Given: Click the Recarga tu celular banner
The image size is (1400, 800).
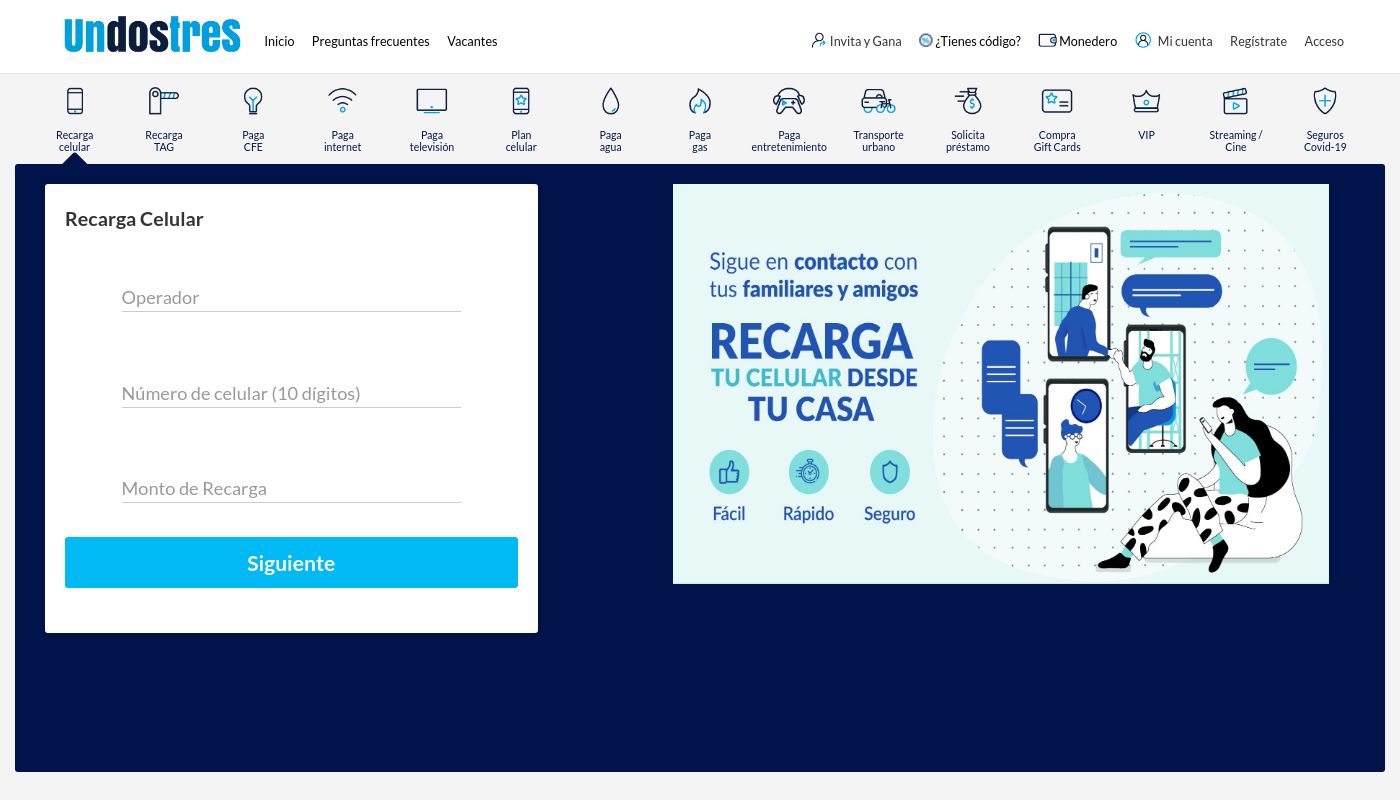Looking at the screenshot, I should [x=1000, y=384].
